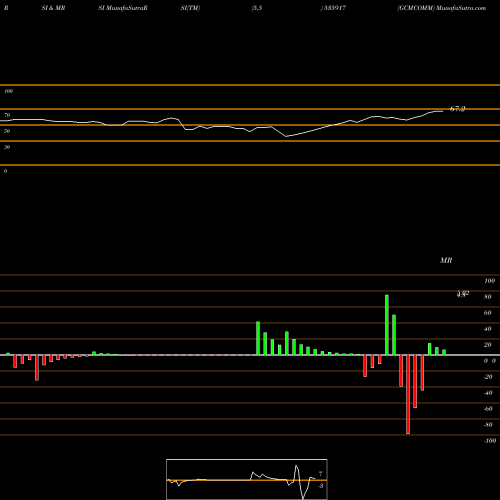Click the '-3' label in mini chart
This screenshot has width=500, height=500.
click(321, 486)
